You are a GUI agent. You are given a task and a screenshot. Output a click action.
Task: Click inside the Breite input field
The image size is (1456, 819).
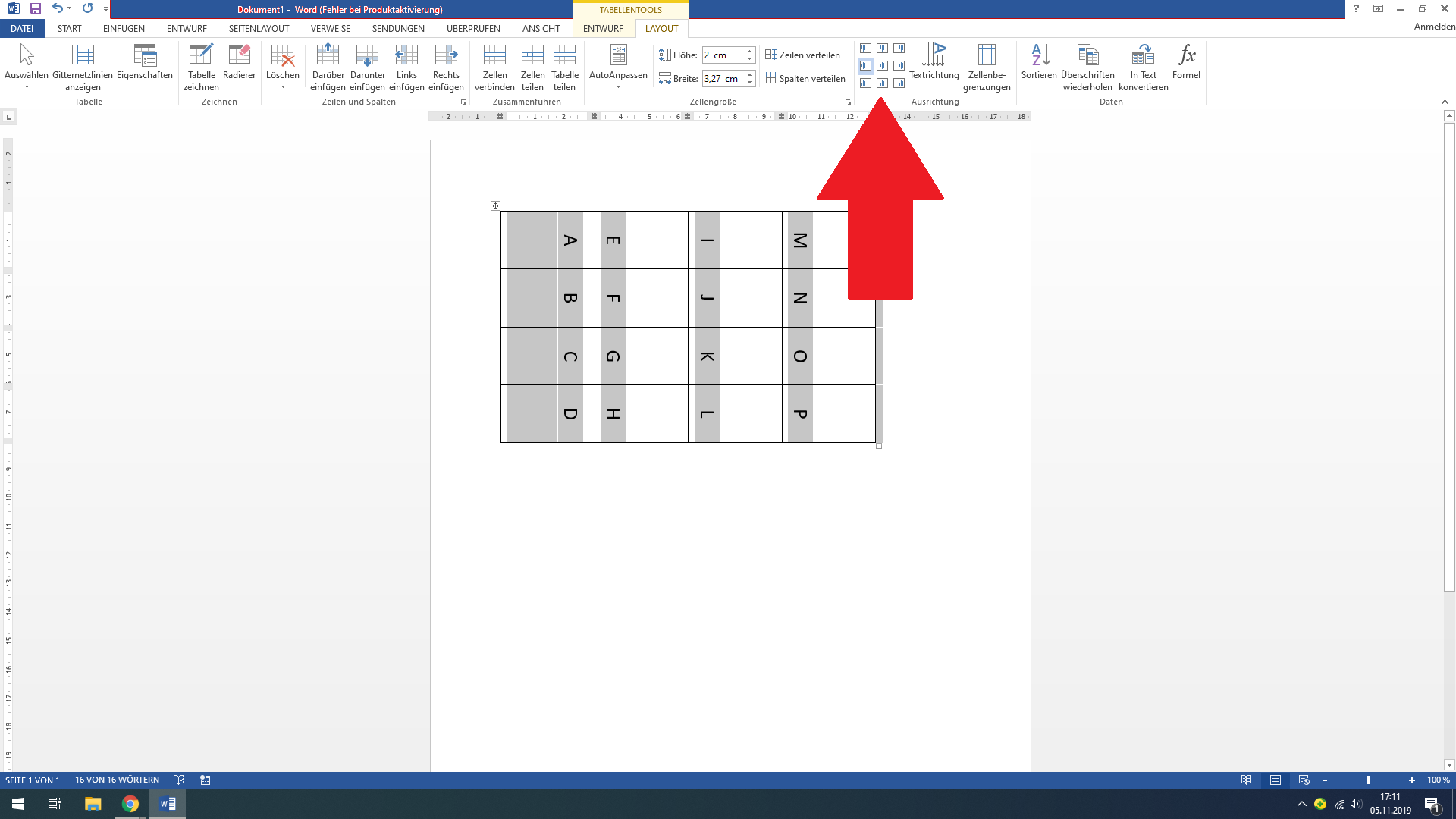[724, 78]
